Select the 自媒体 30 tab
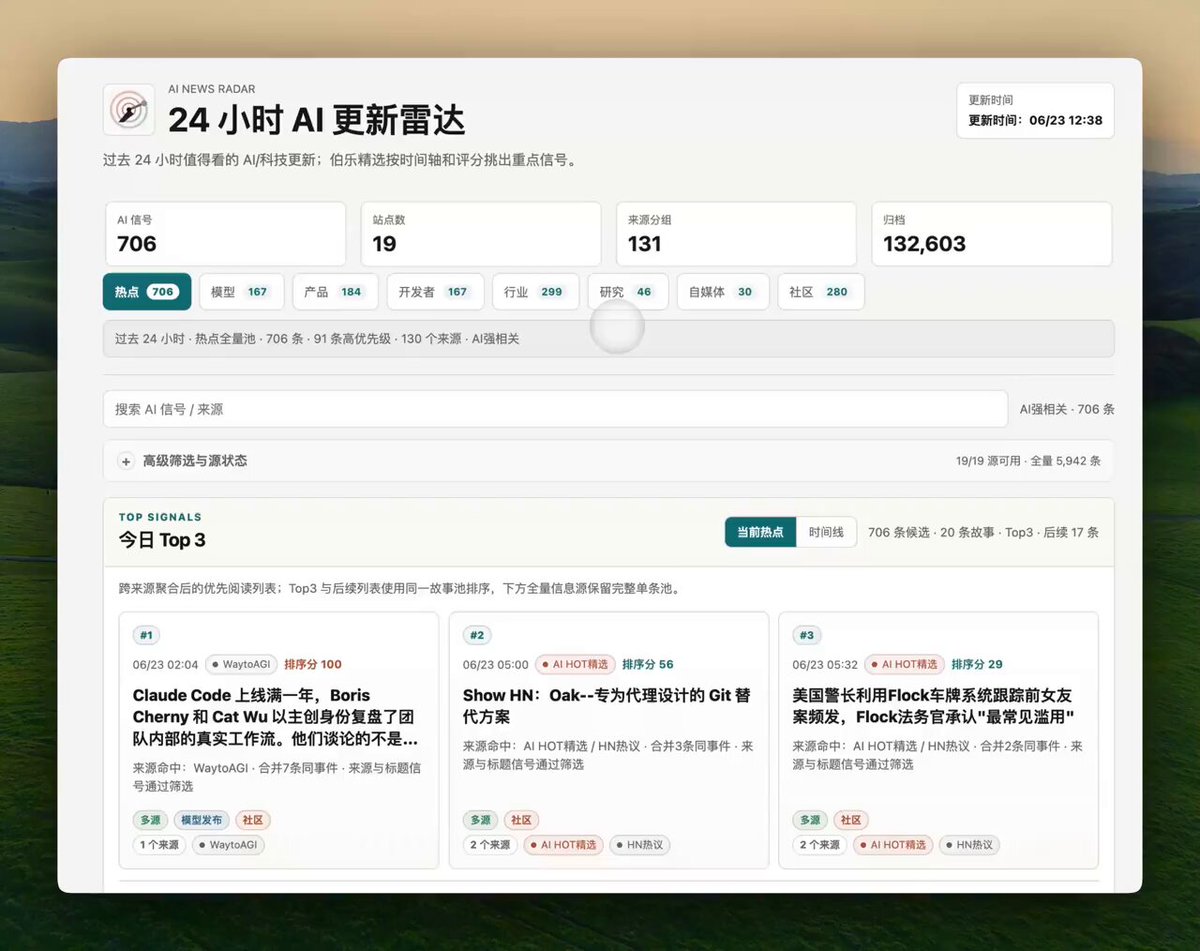This screenshot has height=951, width=1200. tap(723, 292)
